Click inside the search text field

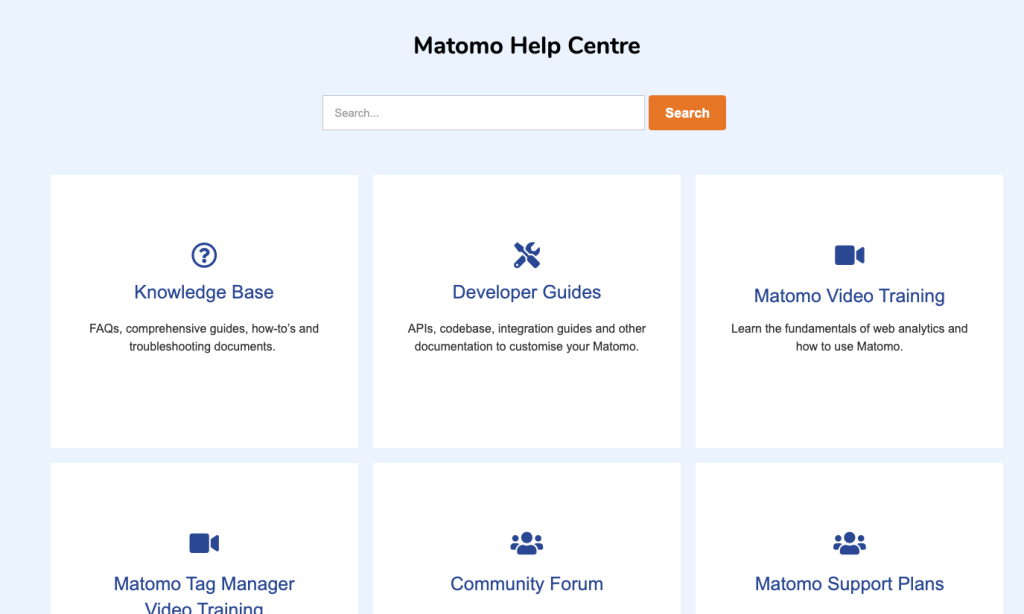483,112
